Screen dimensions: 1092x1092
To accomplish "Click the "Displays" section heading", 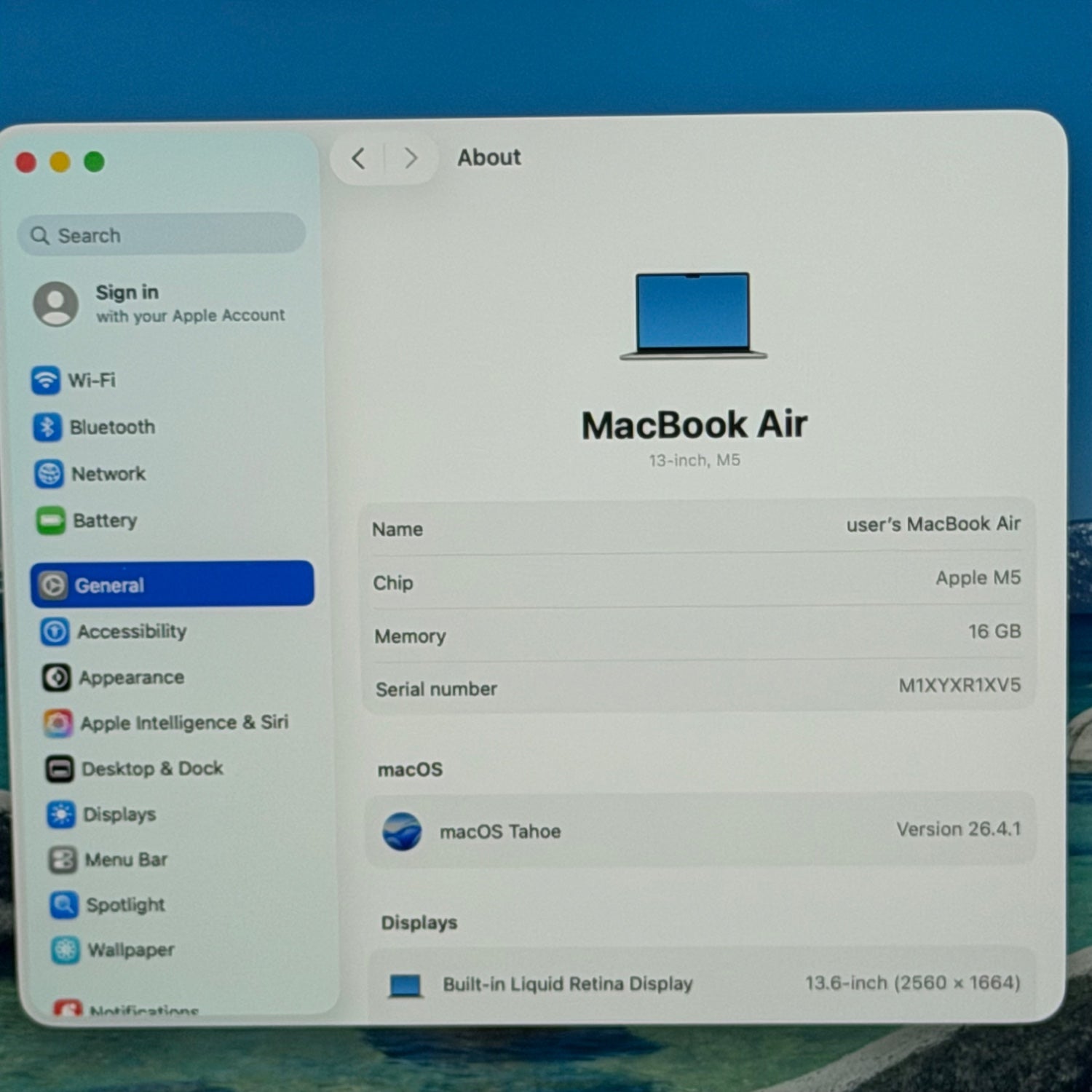I will coord(419,923).
